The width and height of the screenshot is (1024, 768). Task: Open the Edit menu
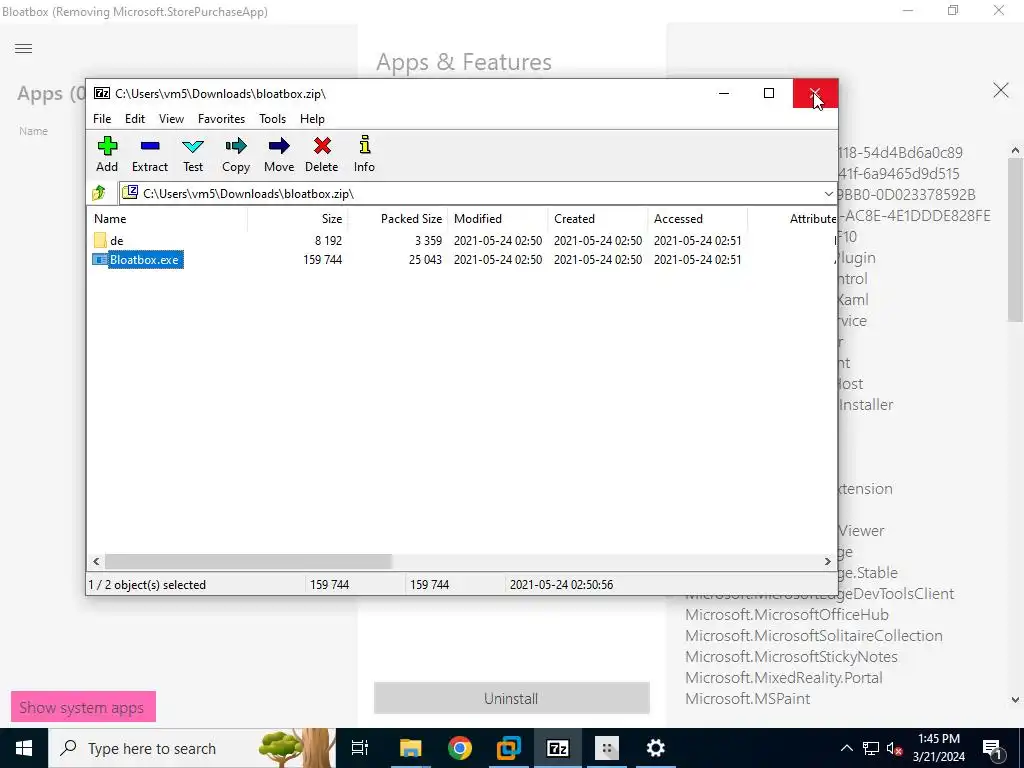135,118
